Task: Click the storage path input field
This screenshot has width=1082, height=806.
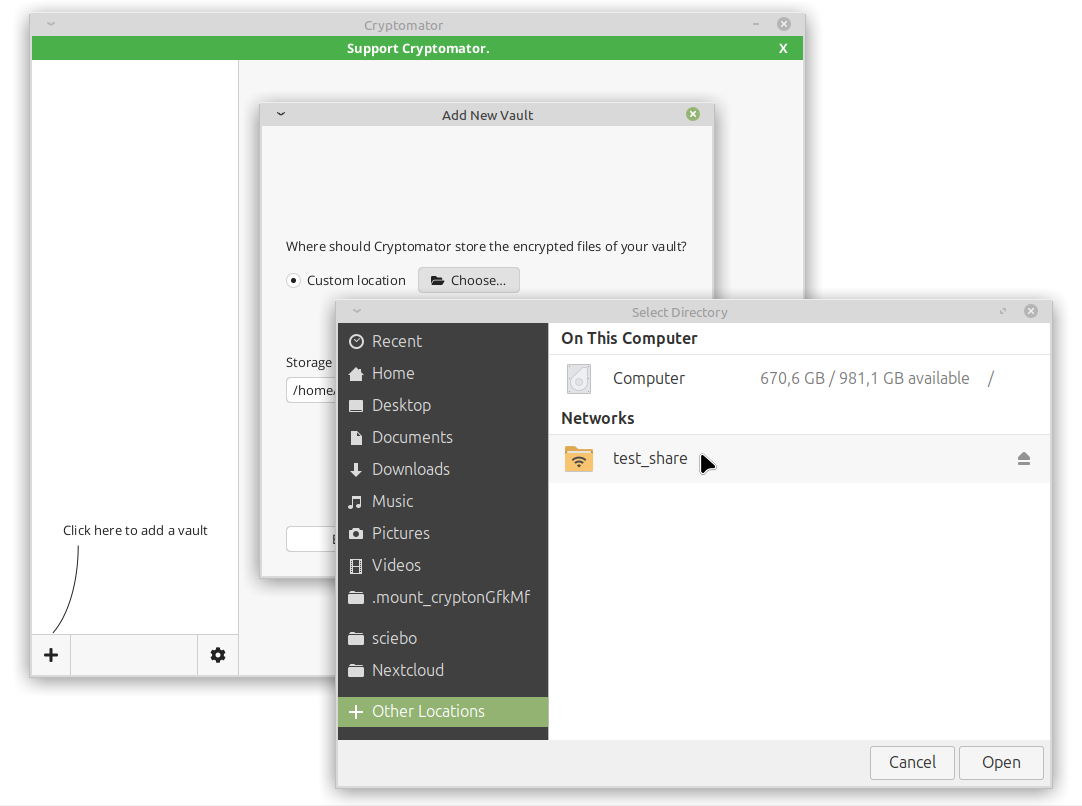Action: tap(311, 390)
